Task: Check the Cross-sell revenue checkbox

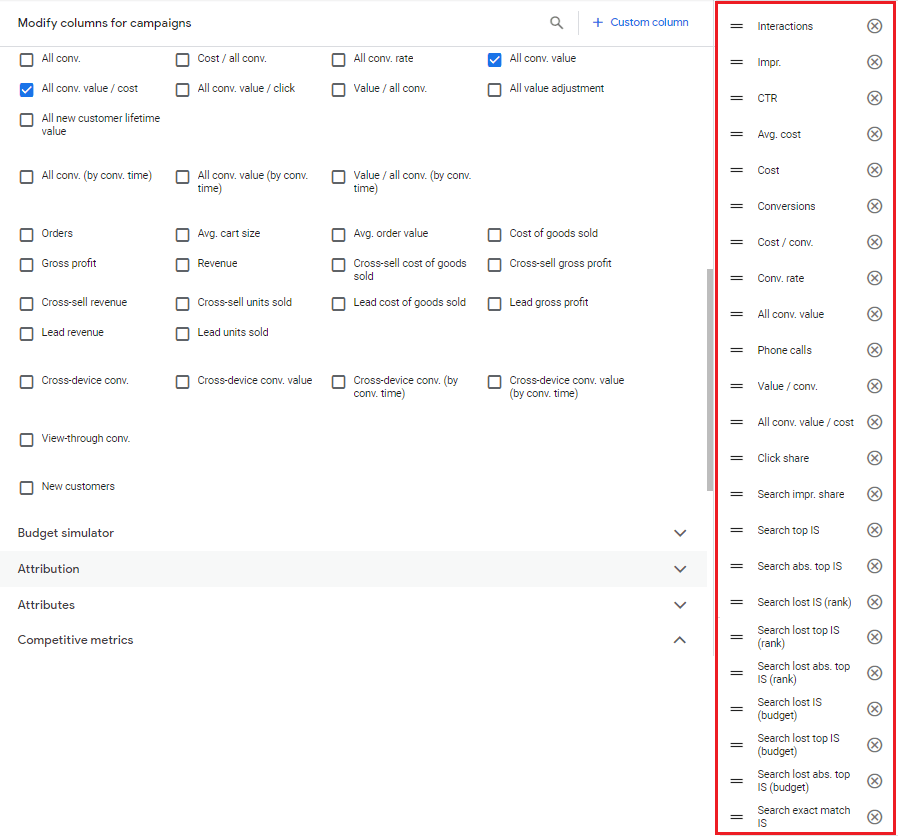Action: [x=26, y=304]
